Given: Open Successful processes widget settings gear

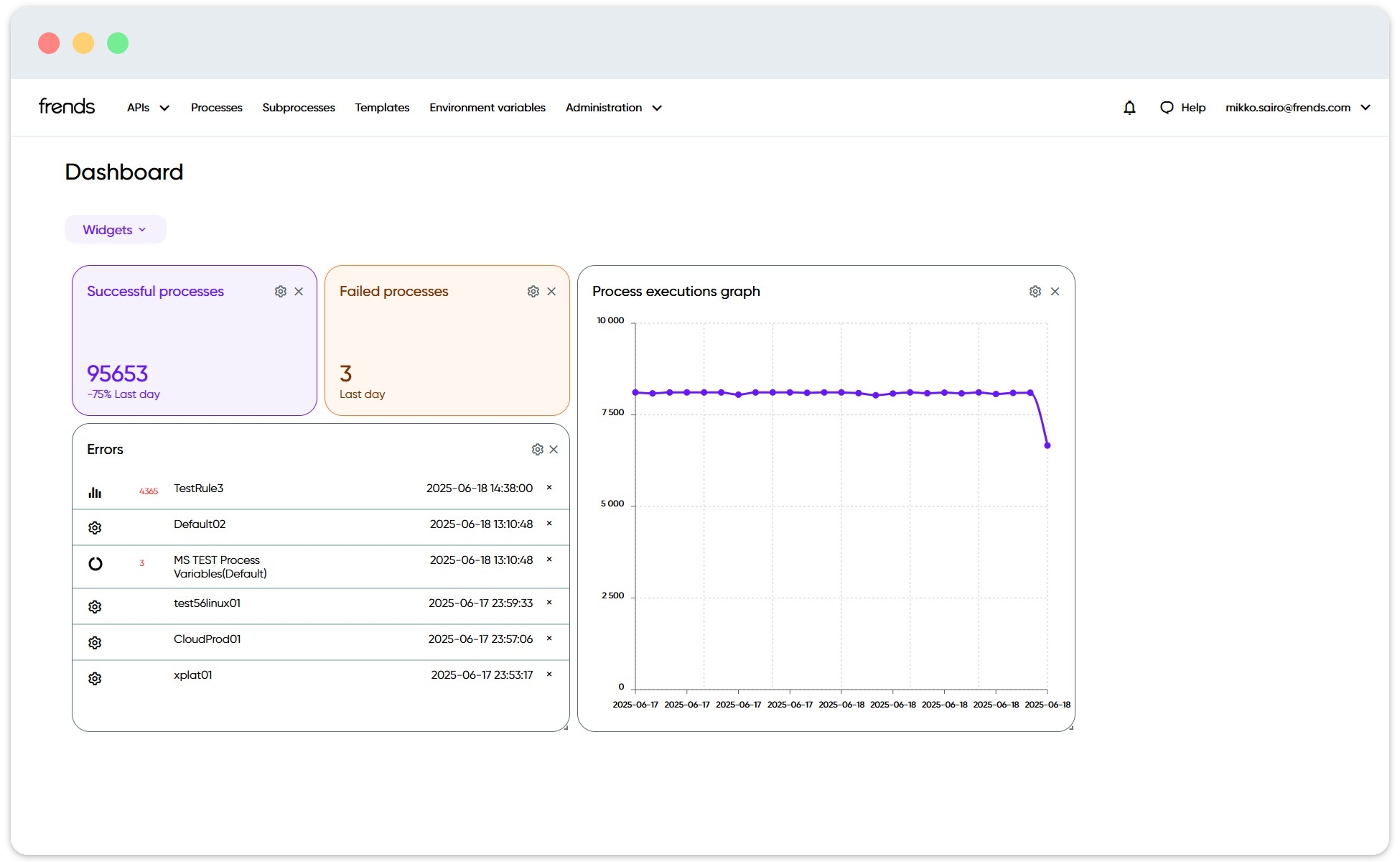Looking at the screenshot, I should click(x=281, y=292).
